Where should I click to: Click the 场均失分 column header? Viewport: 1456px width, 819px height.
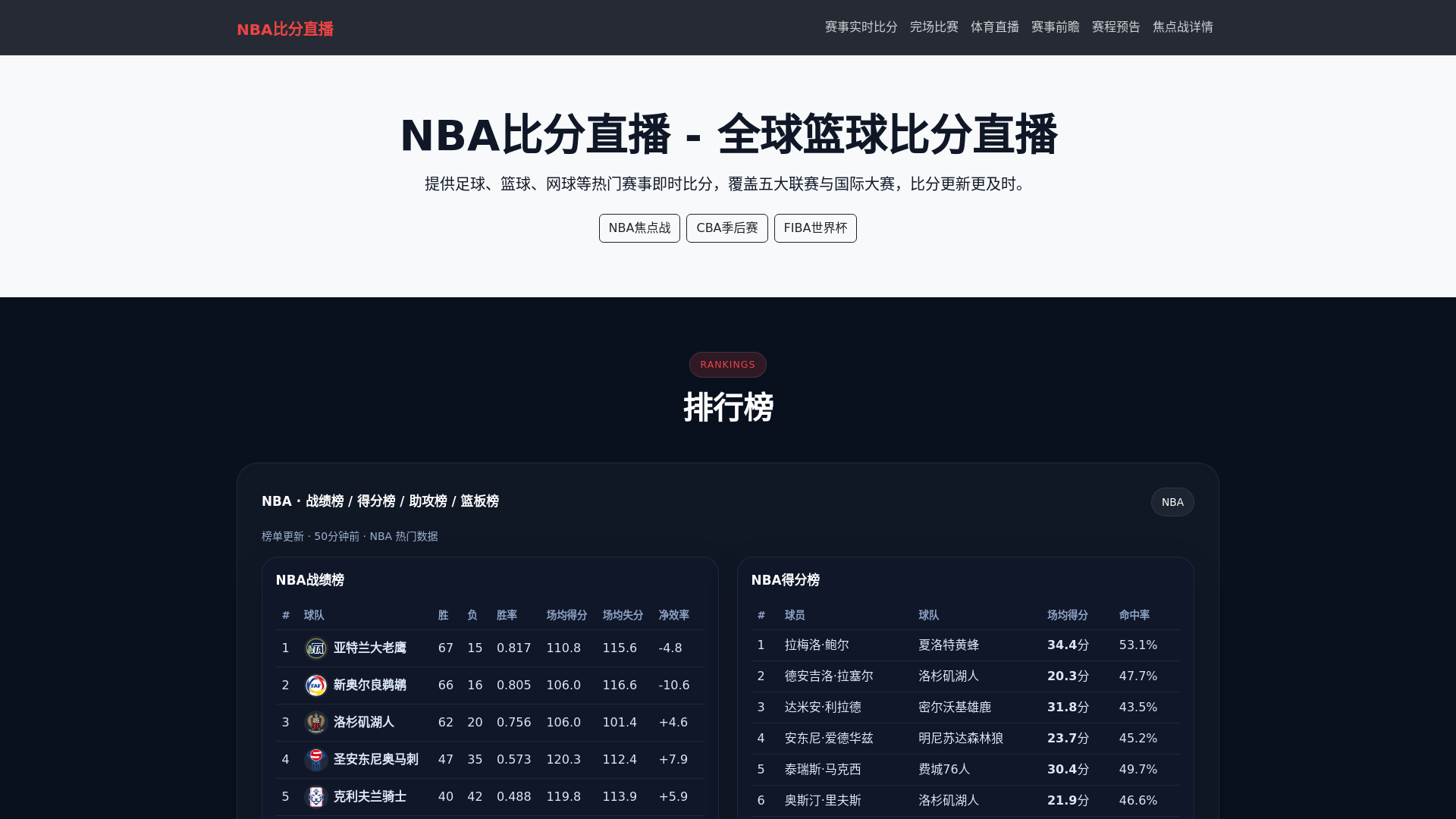623,615
